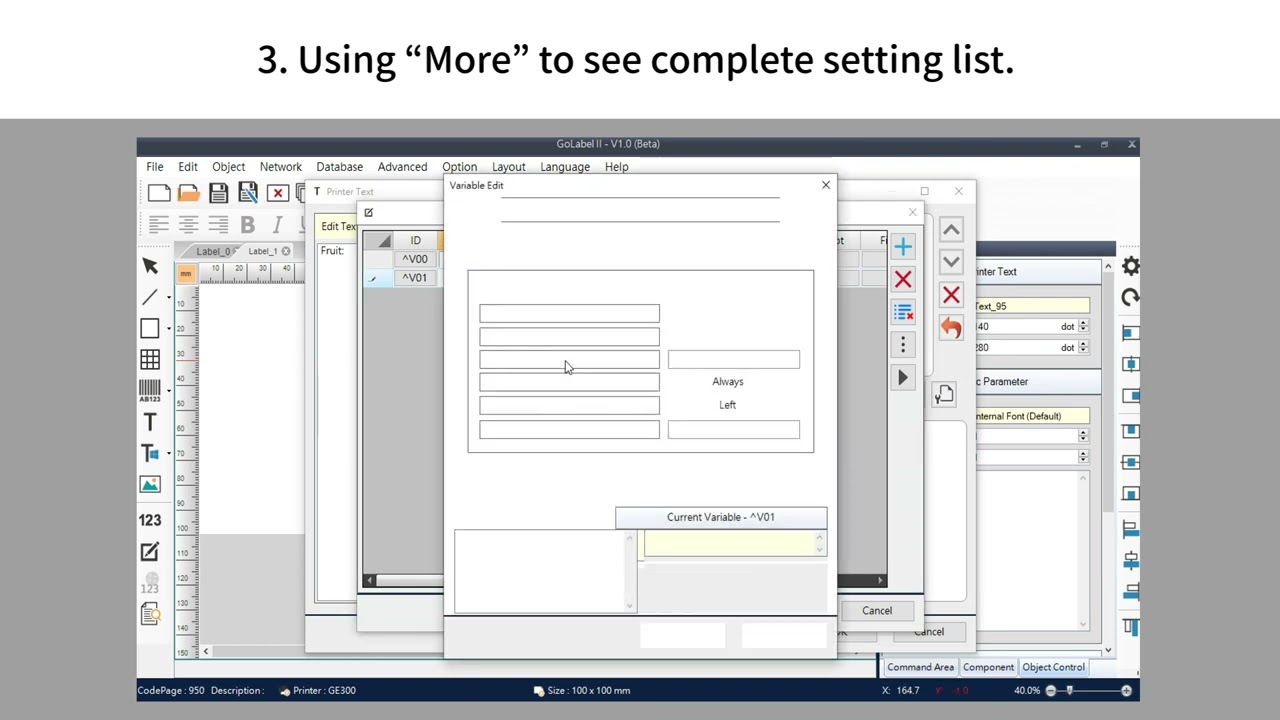Click the play arrow button
Image resolution: width=1280 pixels, height=720 pixels.
(x=903, y=378)
